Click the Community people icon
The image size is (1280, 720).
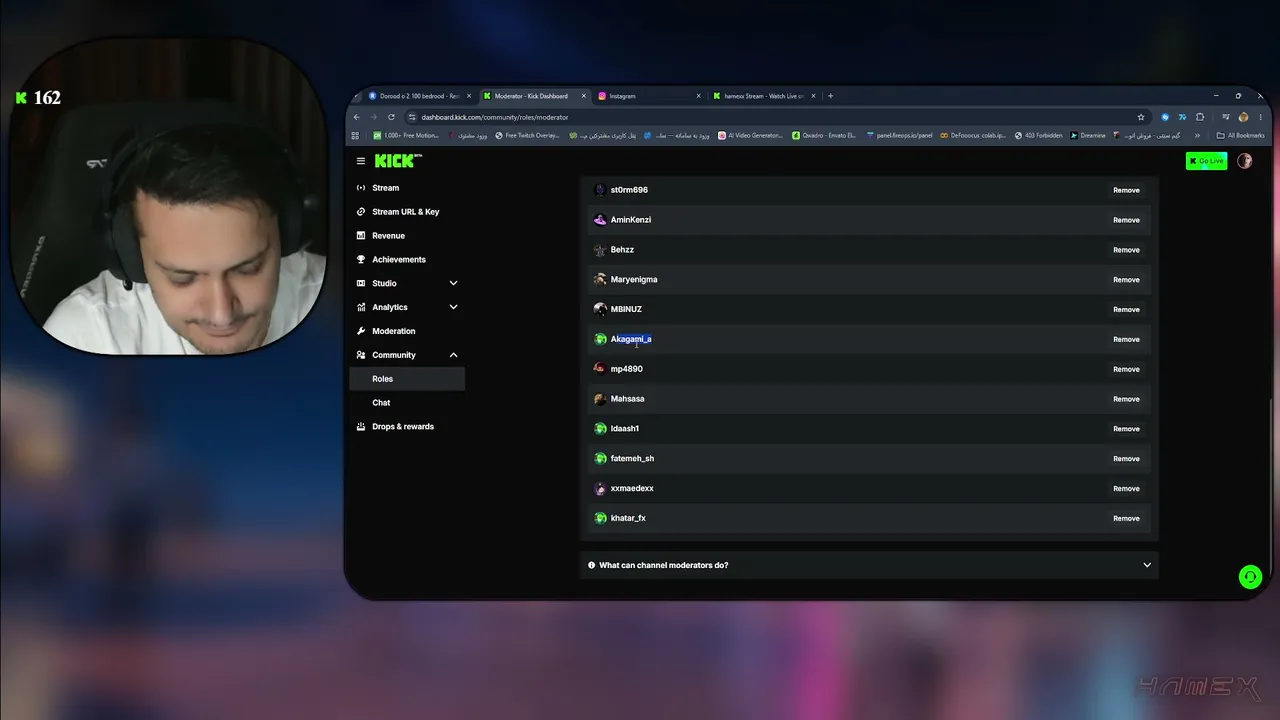[361, 355]
